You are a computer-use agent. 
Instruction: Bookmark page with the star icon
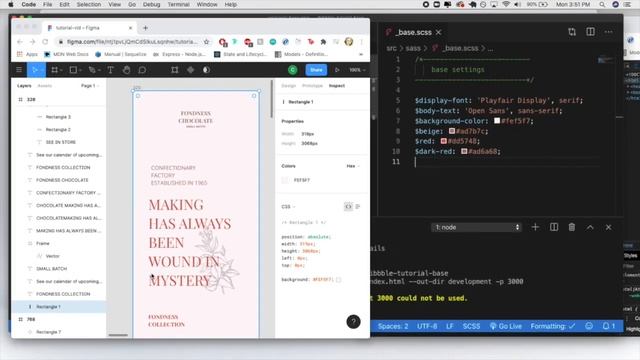[207, 42]
